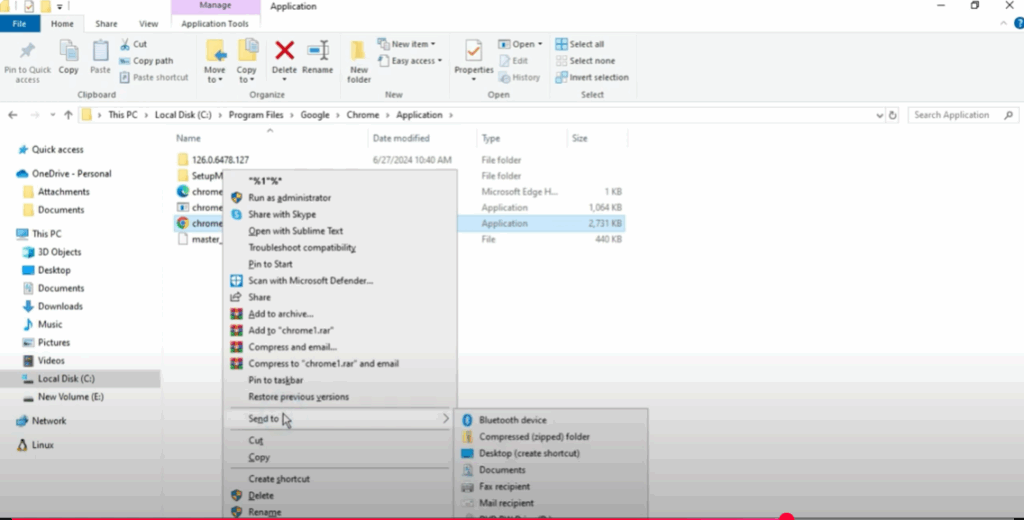The width and height of the screenshot is (1024, 520).
Task: Open the New item dropdown
Action: click(406, 44)
